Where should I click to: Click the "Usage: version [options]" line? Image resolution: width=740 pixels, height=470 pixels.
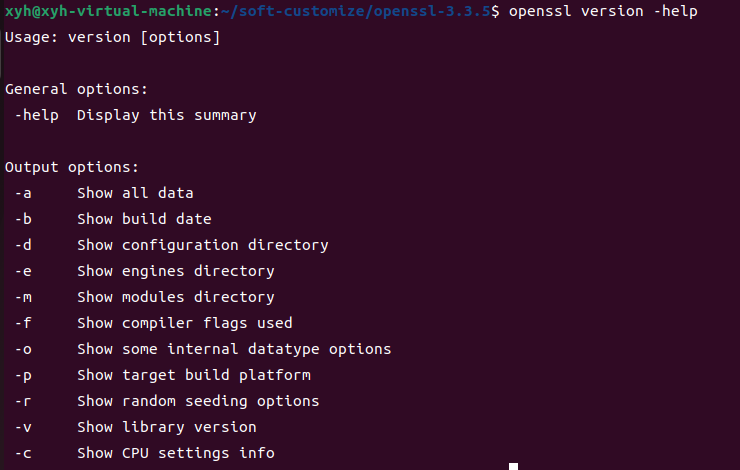pyautogui.click(x=112, y=37)
